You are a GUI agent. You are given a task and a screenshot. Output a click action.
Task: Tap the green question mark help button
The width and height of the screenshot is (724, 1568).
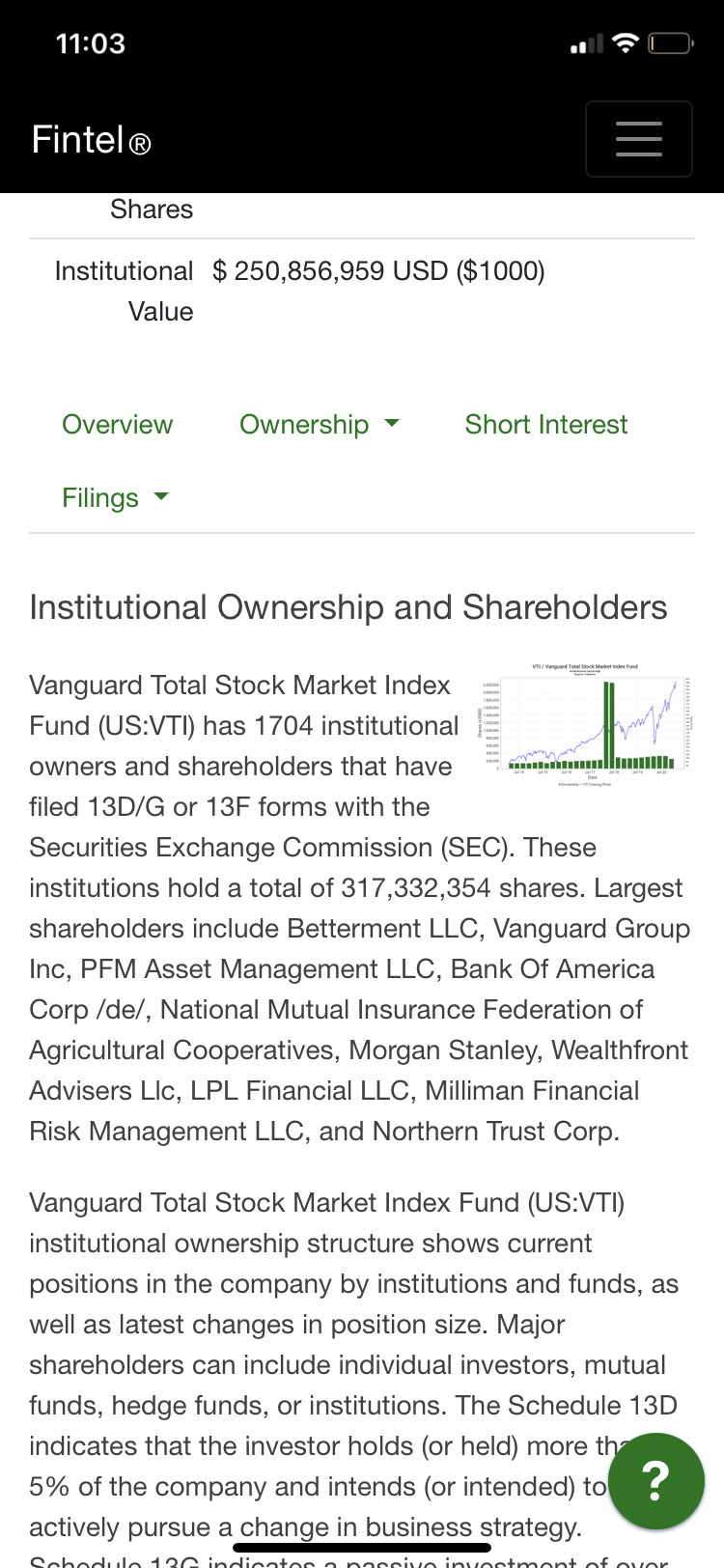tap(655, 1480)
